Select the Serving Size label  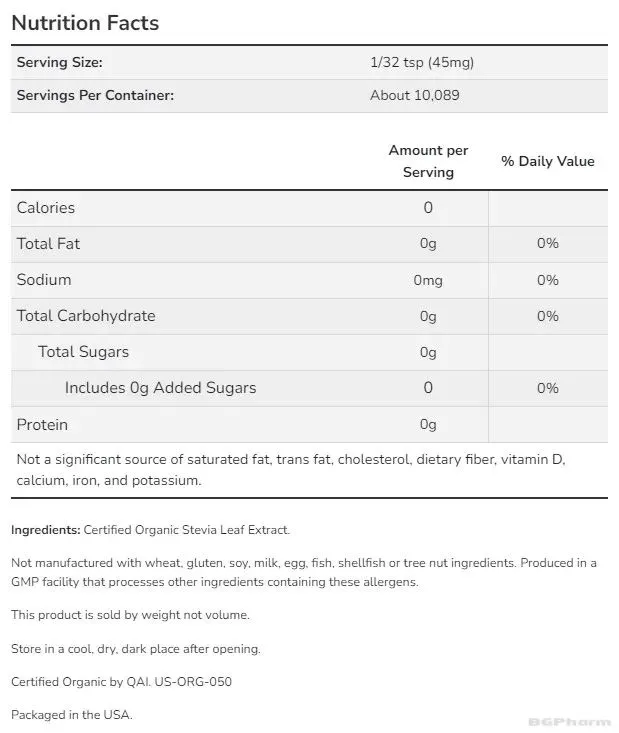tap(59, 62)
